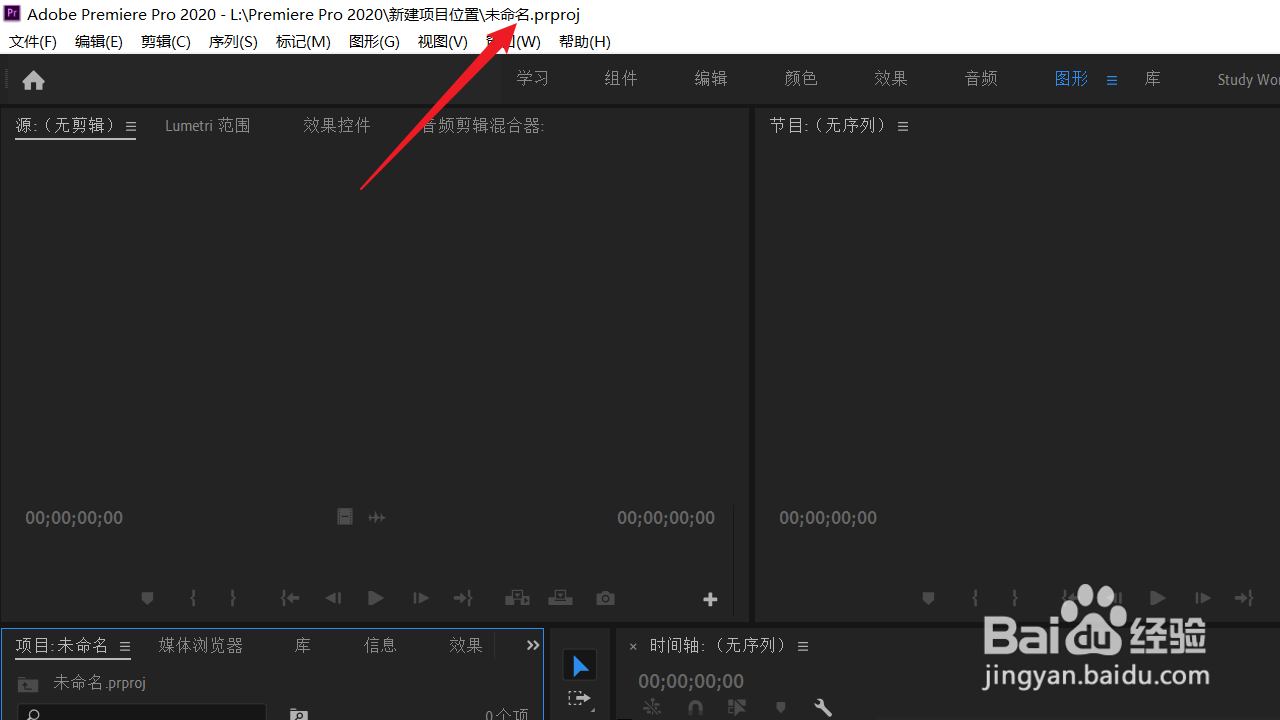Add marker in the Source monitor
Image resolution: width=1280 pixels, height=720 pixels.
147,598
